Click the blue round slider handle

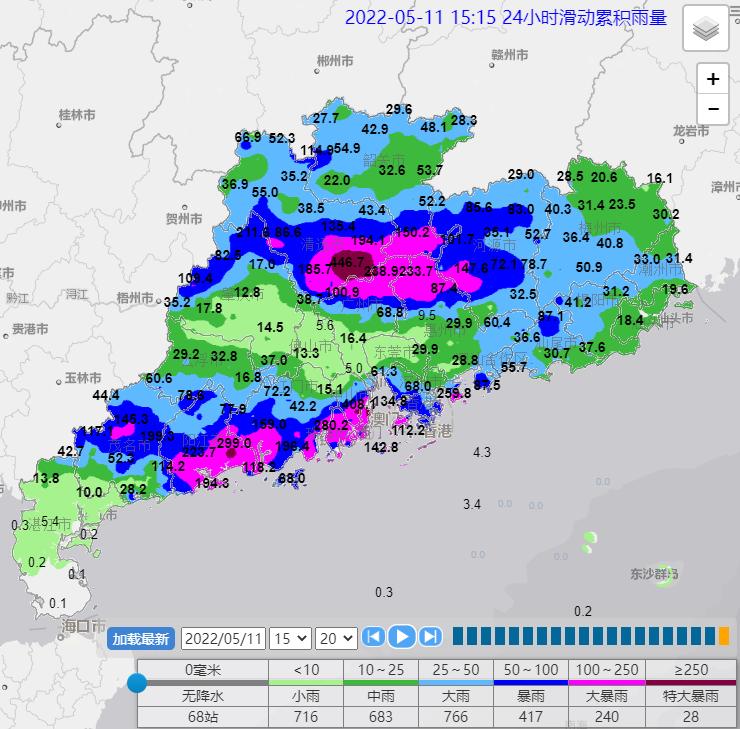click(x=137, y=683)
